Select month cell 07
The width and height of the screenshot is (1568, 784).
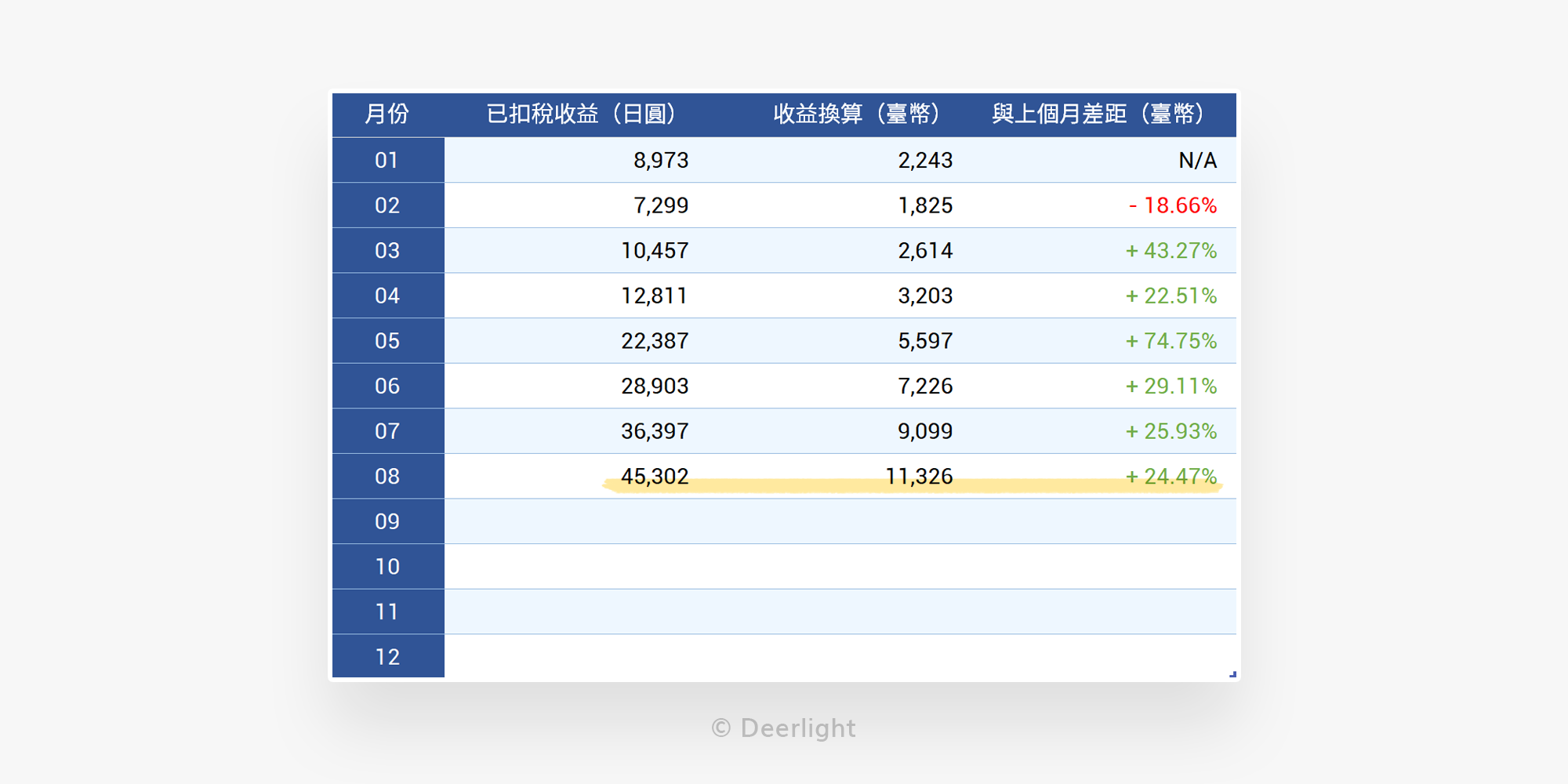click(x=388, y=431)
